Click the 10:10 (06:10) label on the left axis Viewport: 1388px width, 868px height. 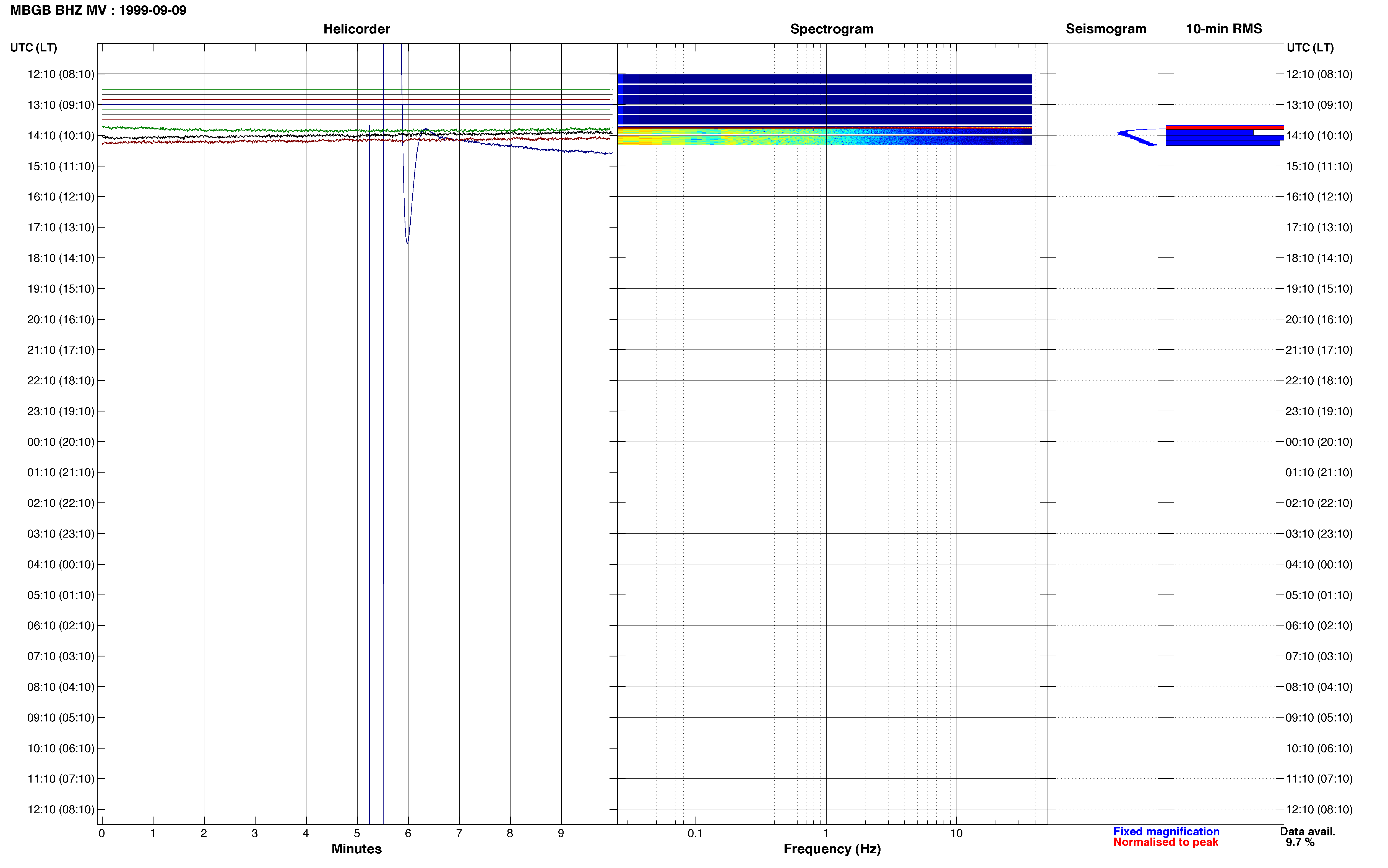pos(61,748)
